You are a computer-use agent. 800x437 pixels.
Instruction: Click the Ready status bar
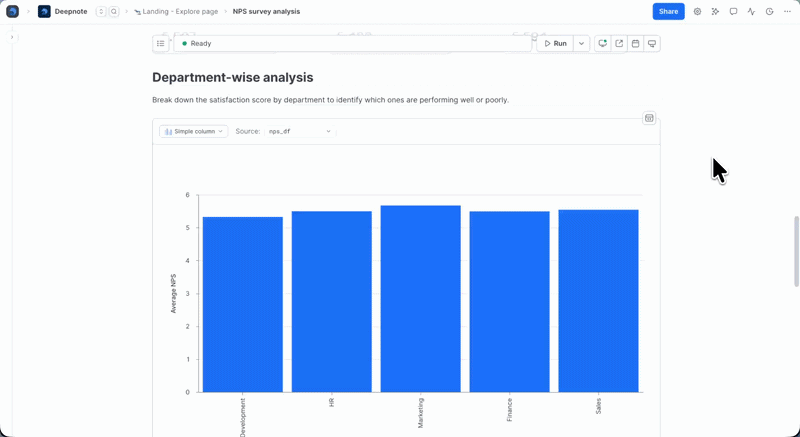click(353, 43)
